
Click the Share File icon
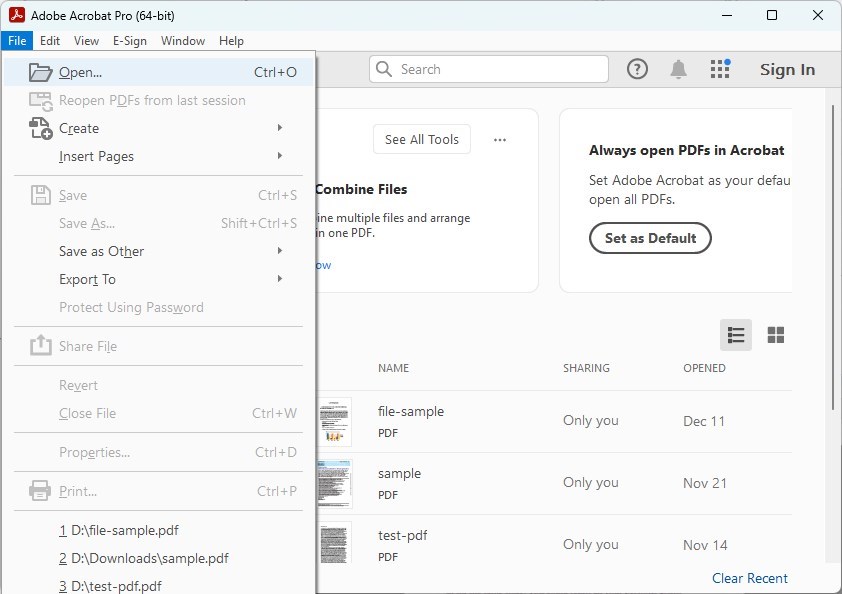tap(39, 346)
